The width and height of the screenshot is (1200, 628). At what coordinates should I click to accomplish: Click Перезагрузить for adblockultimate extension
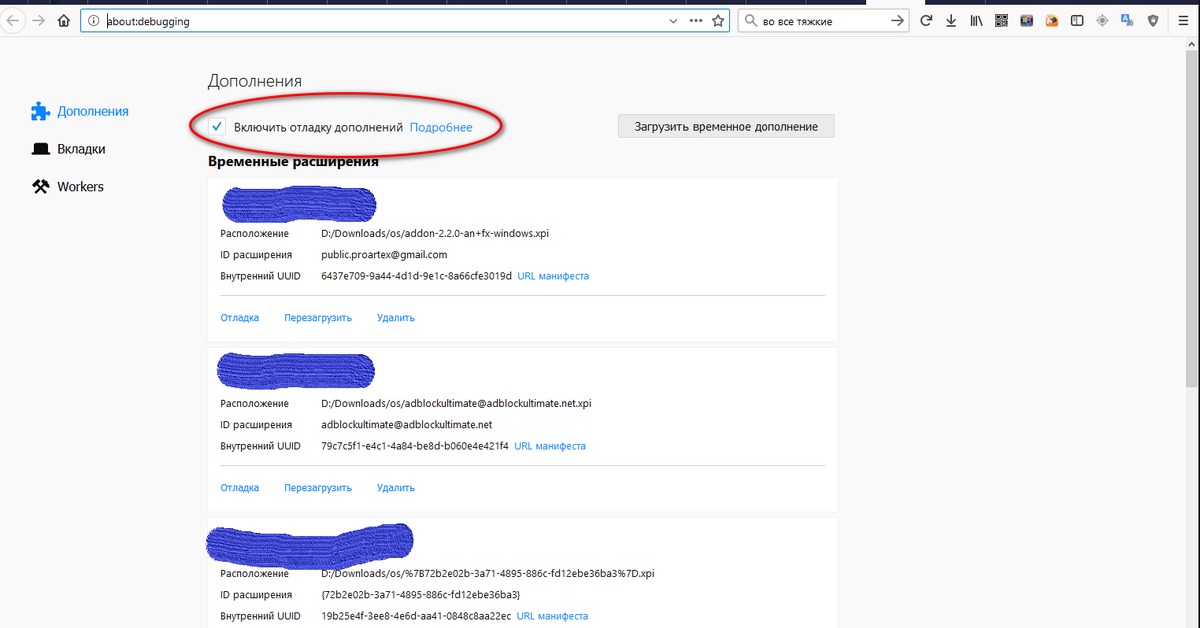(318, 488)
